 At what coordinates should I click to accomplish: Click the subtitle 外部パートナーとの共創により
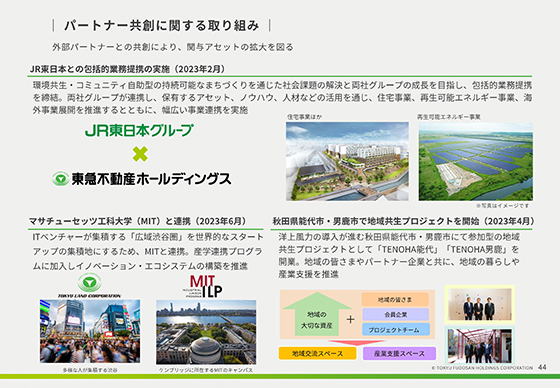[172, 47]
